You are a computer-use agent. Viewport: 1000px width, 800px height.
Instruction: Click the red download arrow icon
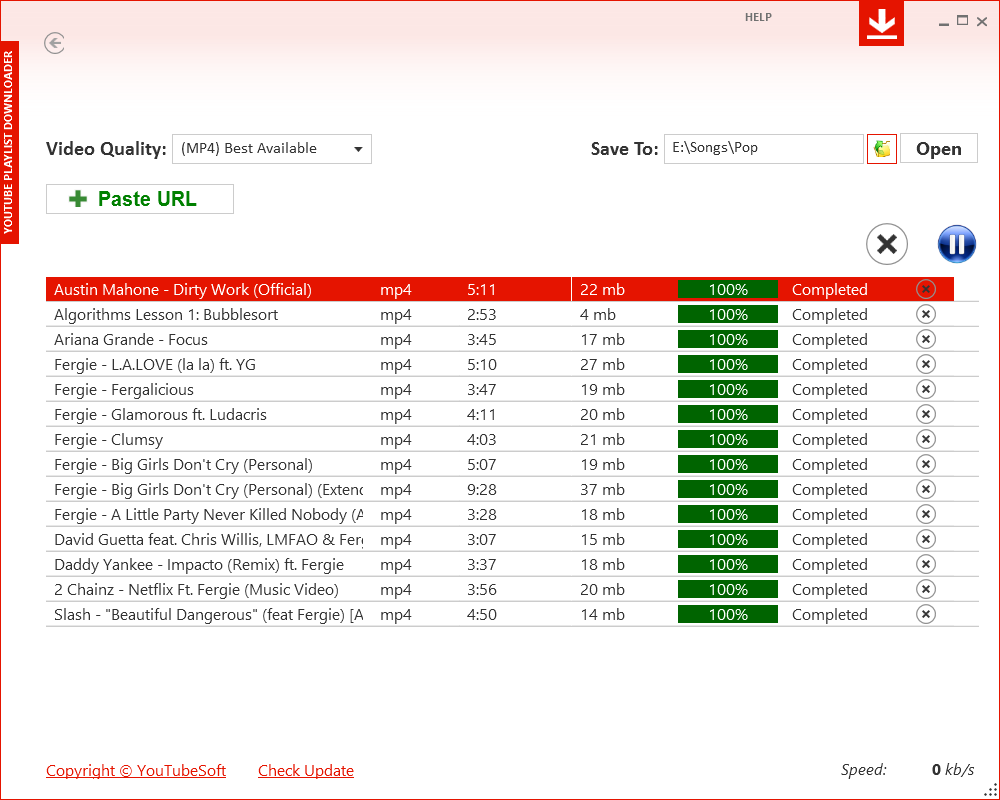(x=881, y=24)
